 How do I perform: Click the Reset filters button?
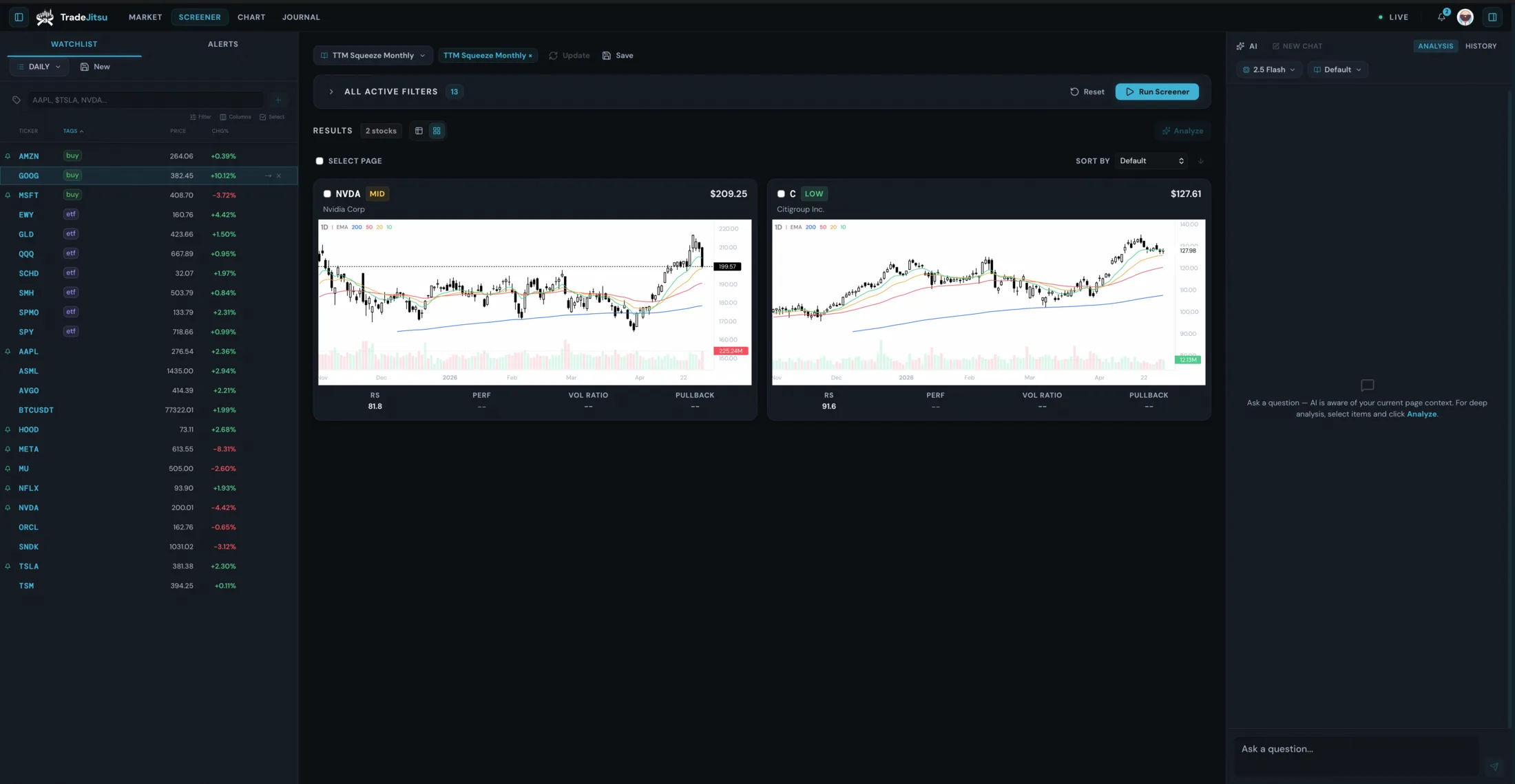point(1087,92)
